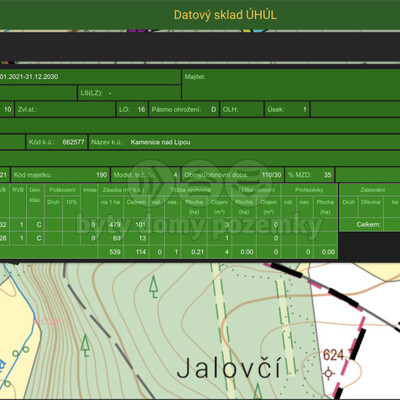This screenshot has height=400, width=400.
Task: Click the OLH field
Action: pyautogui.click(x=242, y=109)
